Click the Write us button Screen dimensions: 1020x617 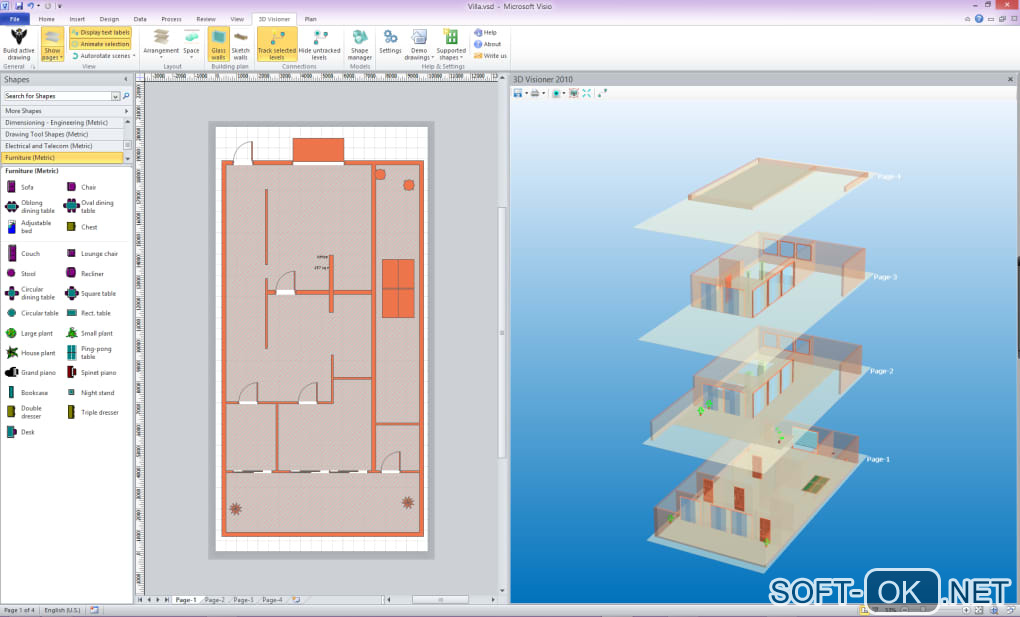(x=494, y=56)
